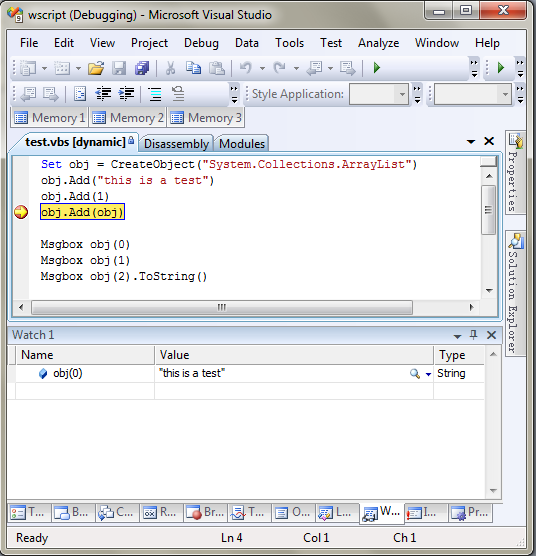Open the empty combo box right of Style Application
Screen dimensions: 536x556
tap(473, 94)
